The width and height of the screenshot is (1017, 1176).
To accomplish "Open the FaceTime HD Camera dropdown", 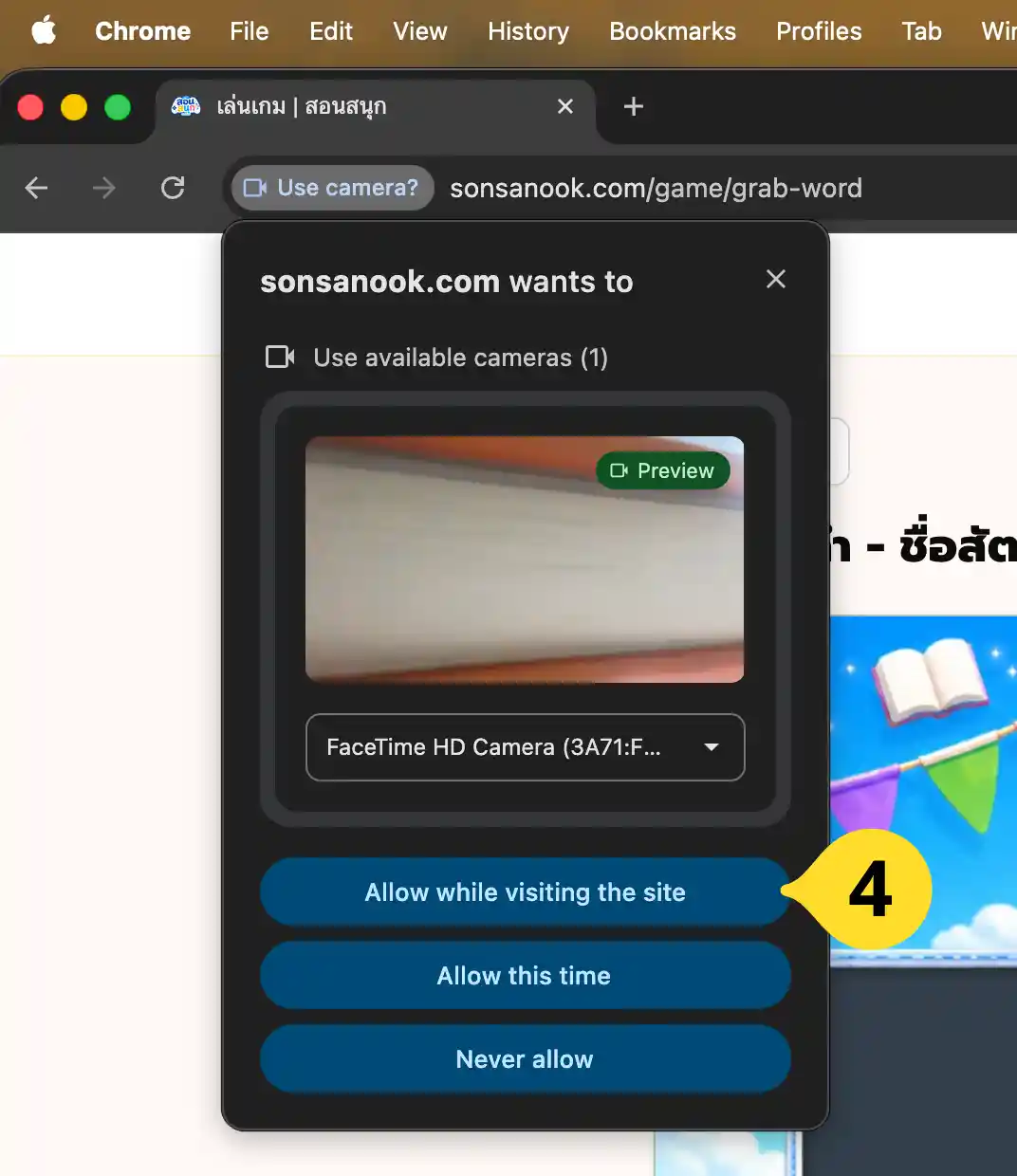I will pos(526,747).
